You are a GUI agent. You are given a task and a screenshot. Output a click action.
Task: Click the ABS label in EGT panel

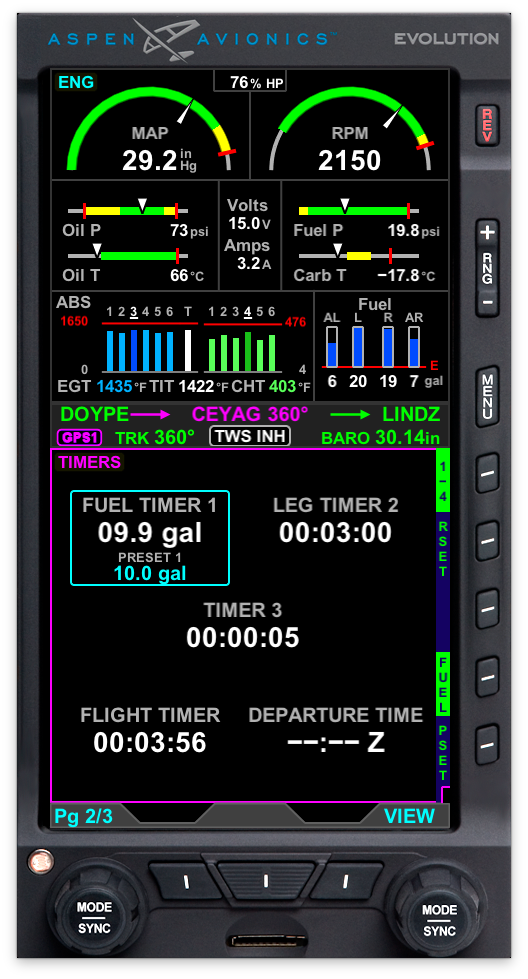pyautogui.click(x=73, y=302)
